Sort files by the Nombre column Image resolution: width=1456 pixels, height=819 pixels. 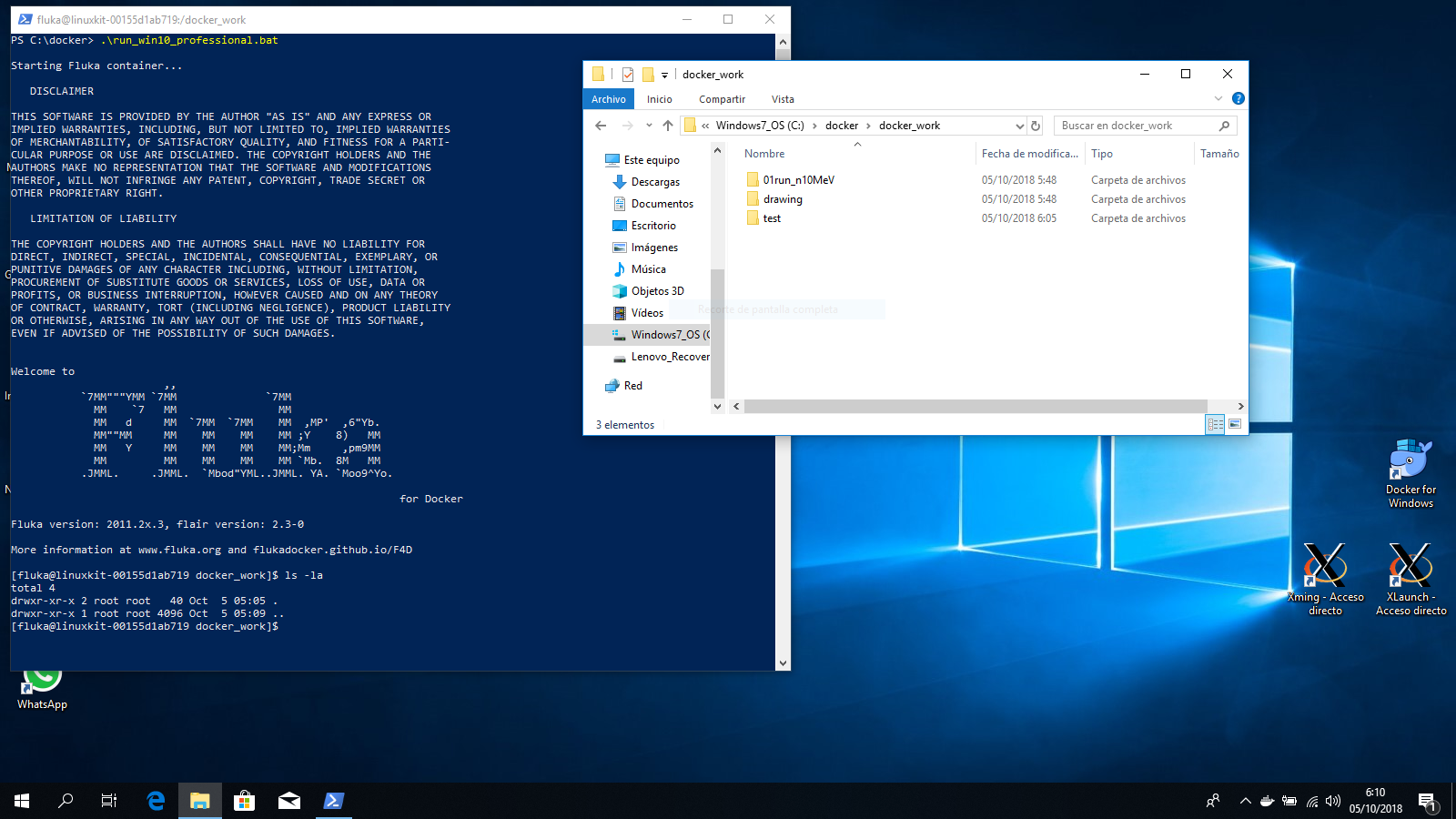[764, 154]
